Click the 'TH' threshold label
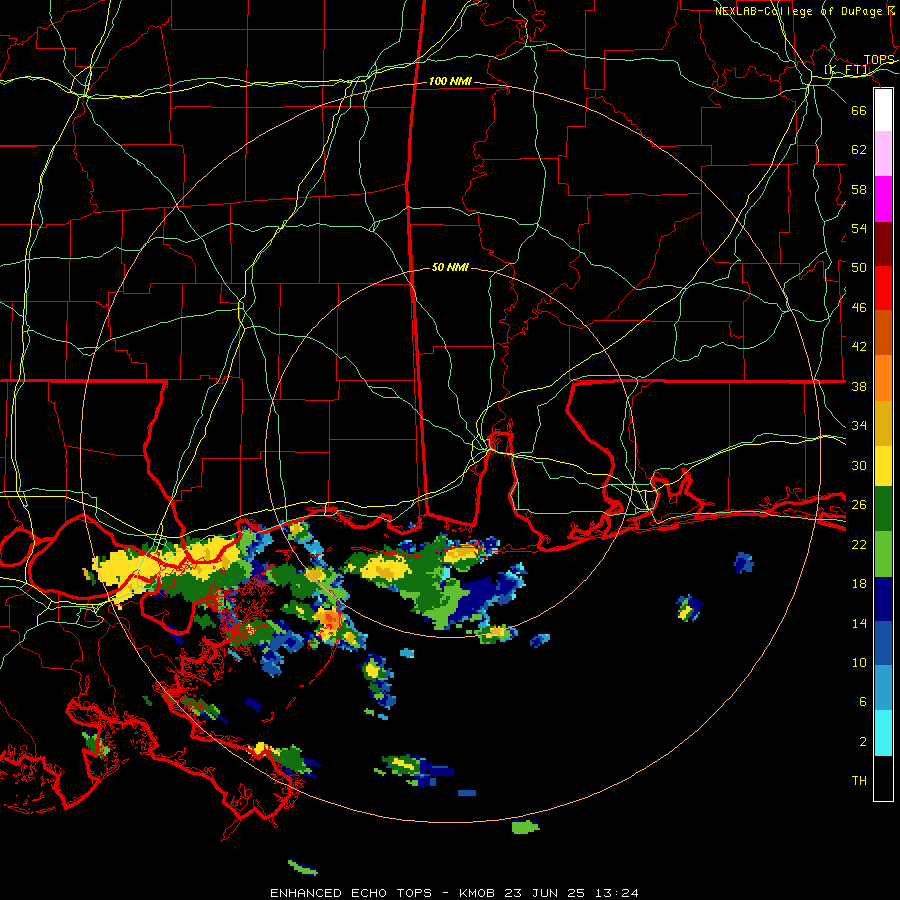 click(x=859, y=781)
